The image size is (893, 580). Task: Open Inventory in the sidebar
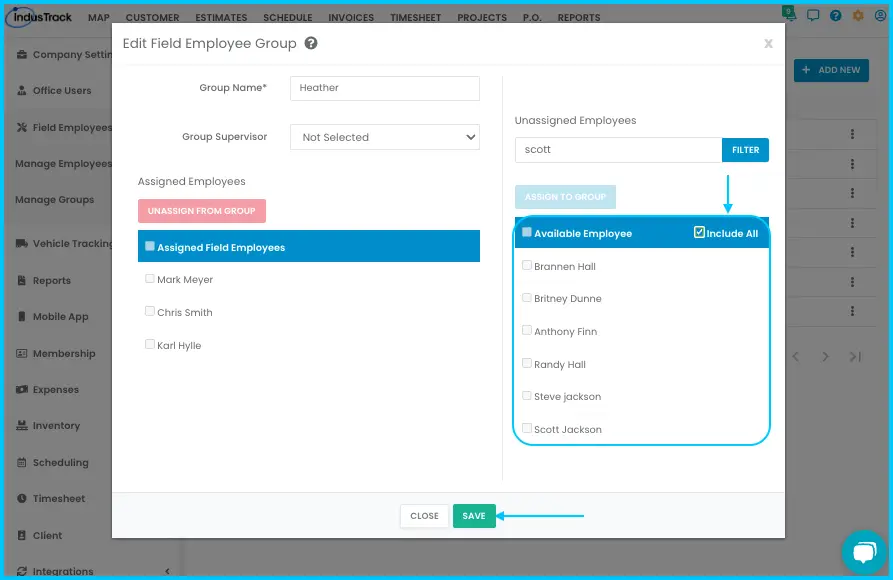48,426
